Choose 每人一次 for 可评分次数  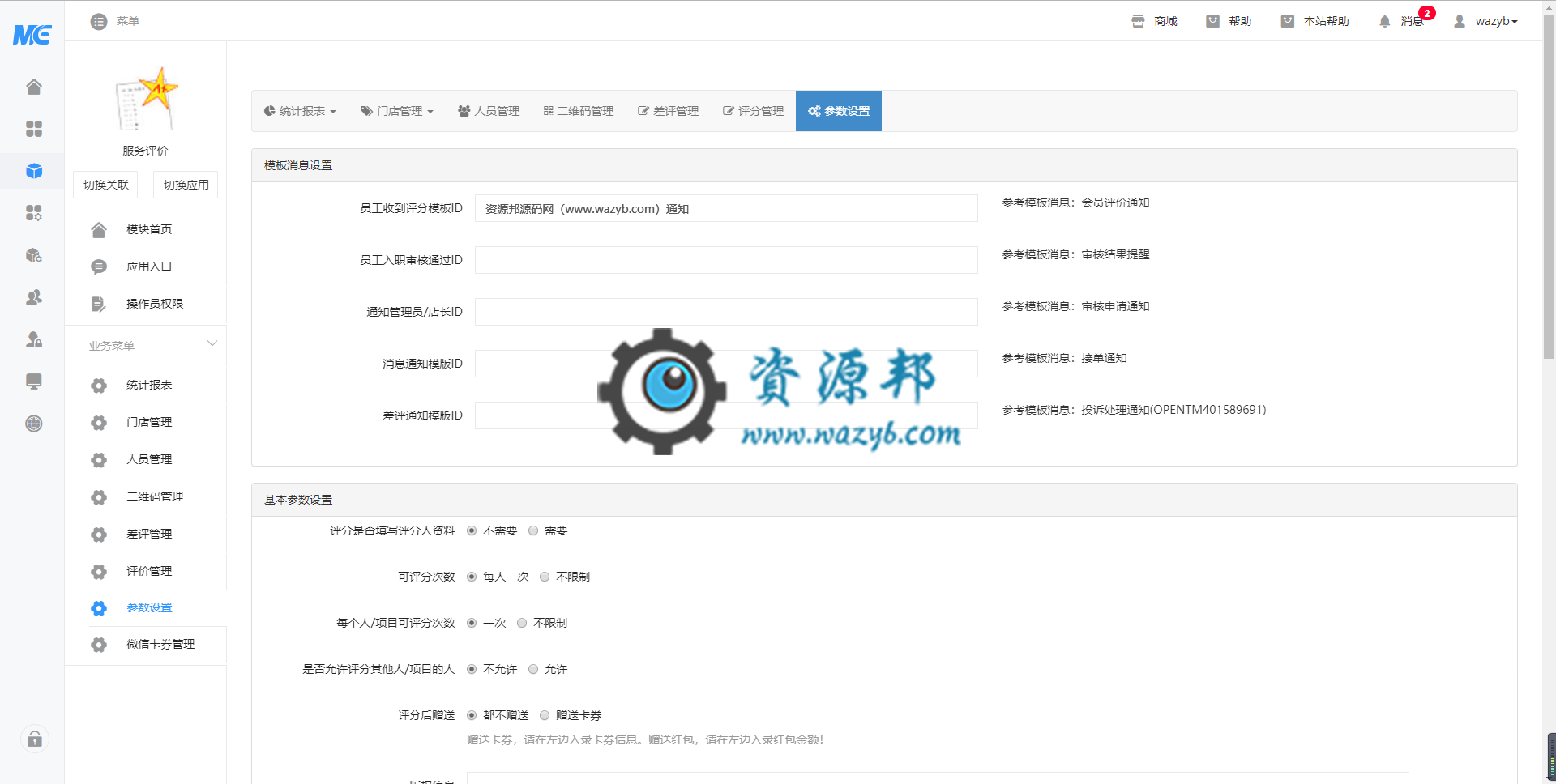coord(472,577)
